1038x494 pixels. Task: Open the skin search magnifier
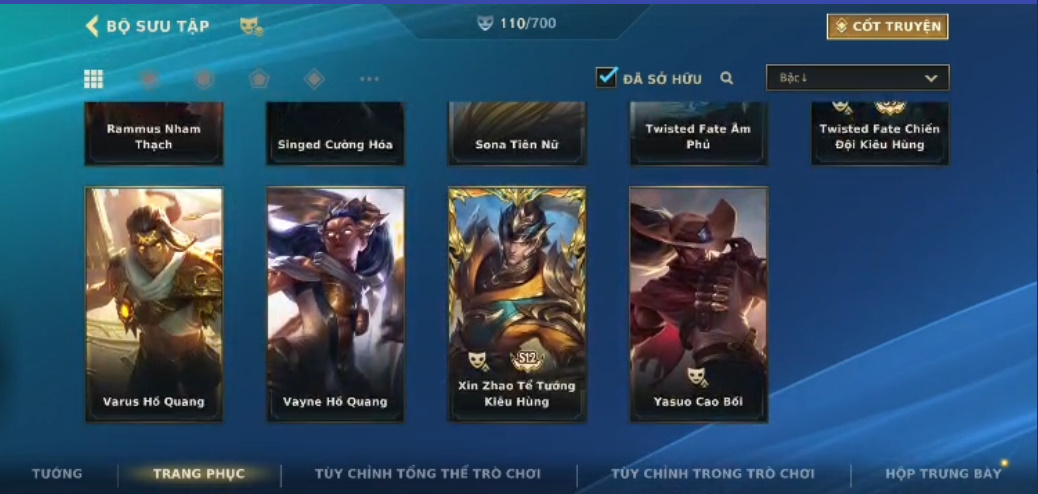click(727, 78)
